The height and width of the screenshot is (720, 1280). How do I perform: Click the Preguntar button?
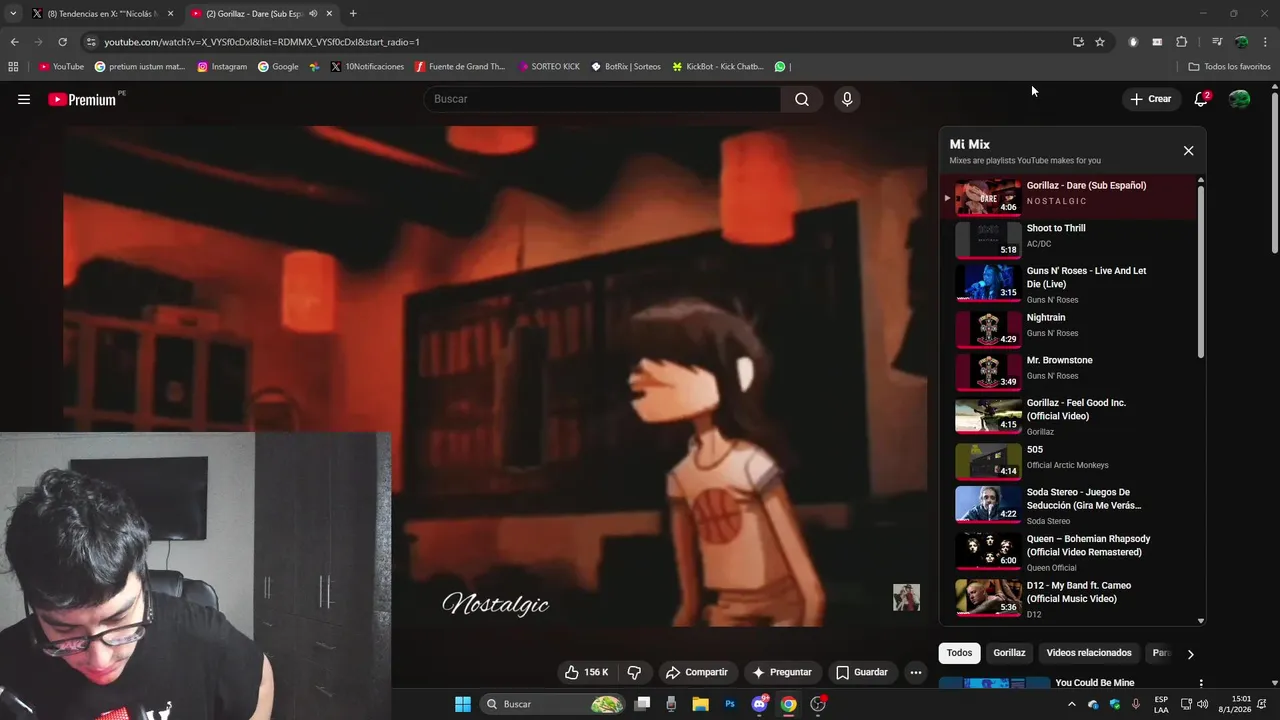click(782, 672)
